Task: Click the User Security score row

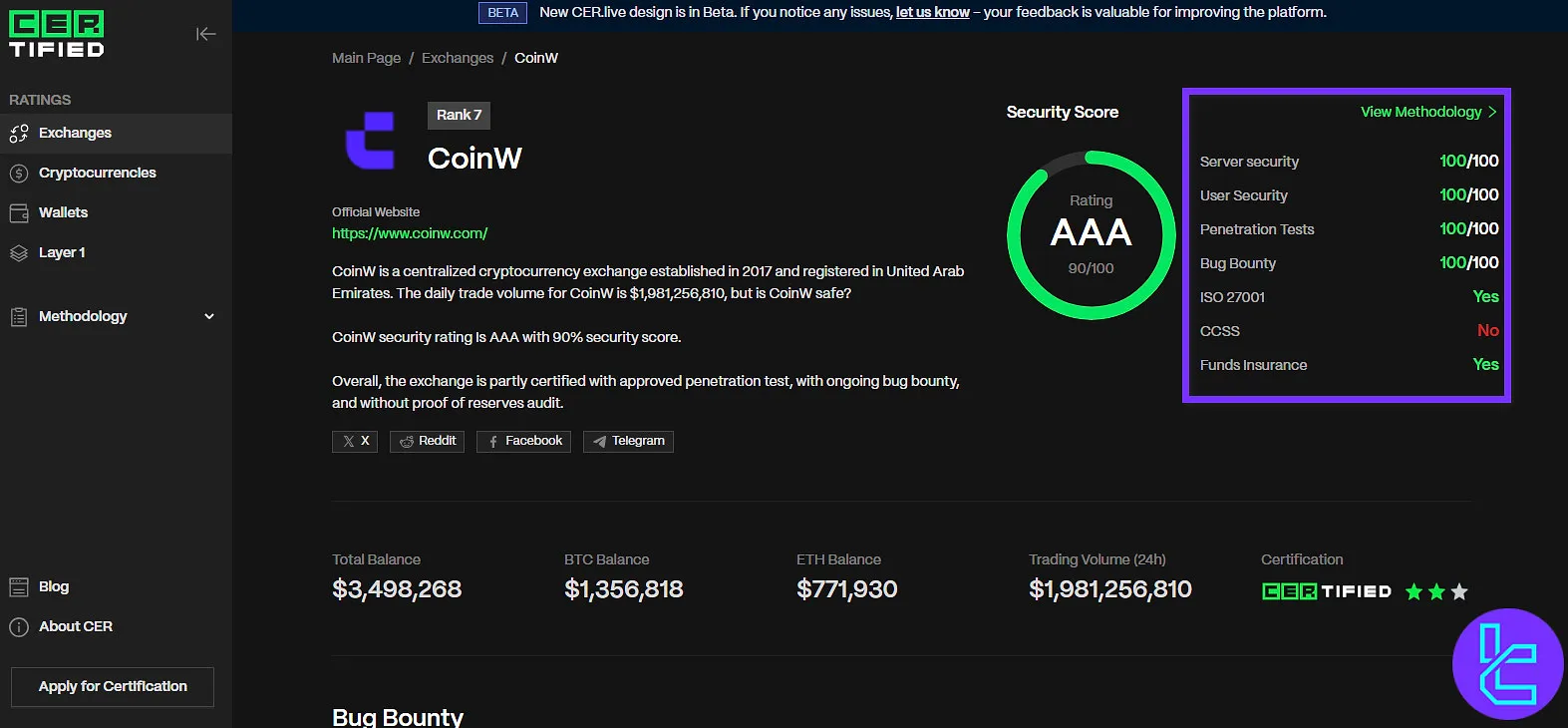Action: tap(1349, 194)
